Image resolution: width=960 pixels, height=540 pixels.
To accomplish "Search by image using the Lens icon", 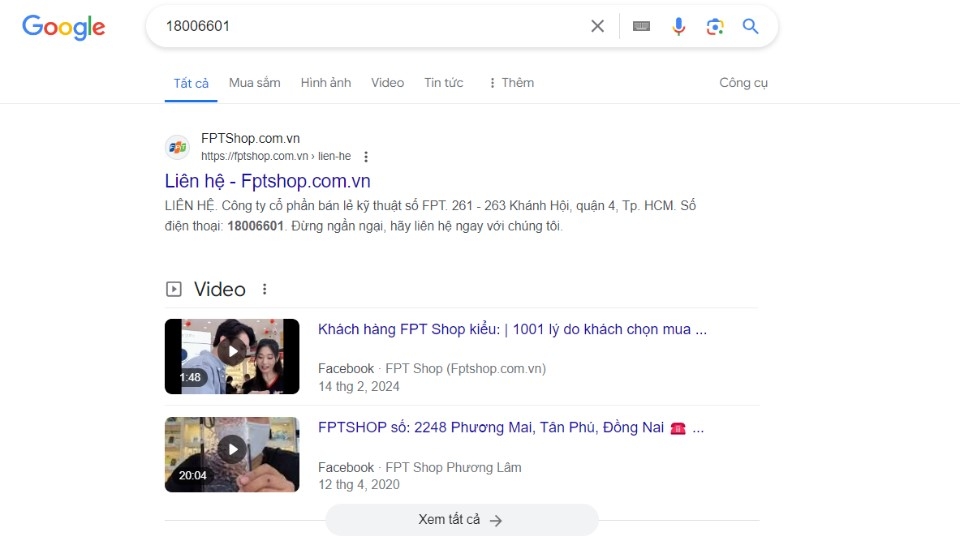I will pos(714,26).
